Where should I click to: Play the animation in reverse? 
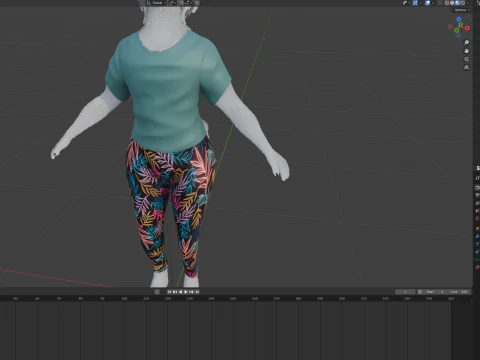click(180, 292)
